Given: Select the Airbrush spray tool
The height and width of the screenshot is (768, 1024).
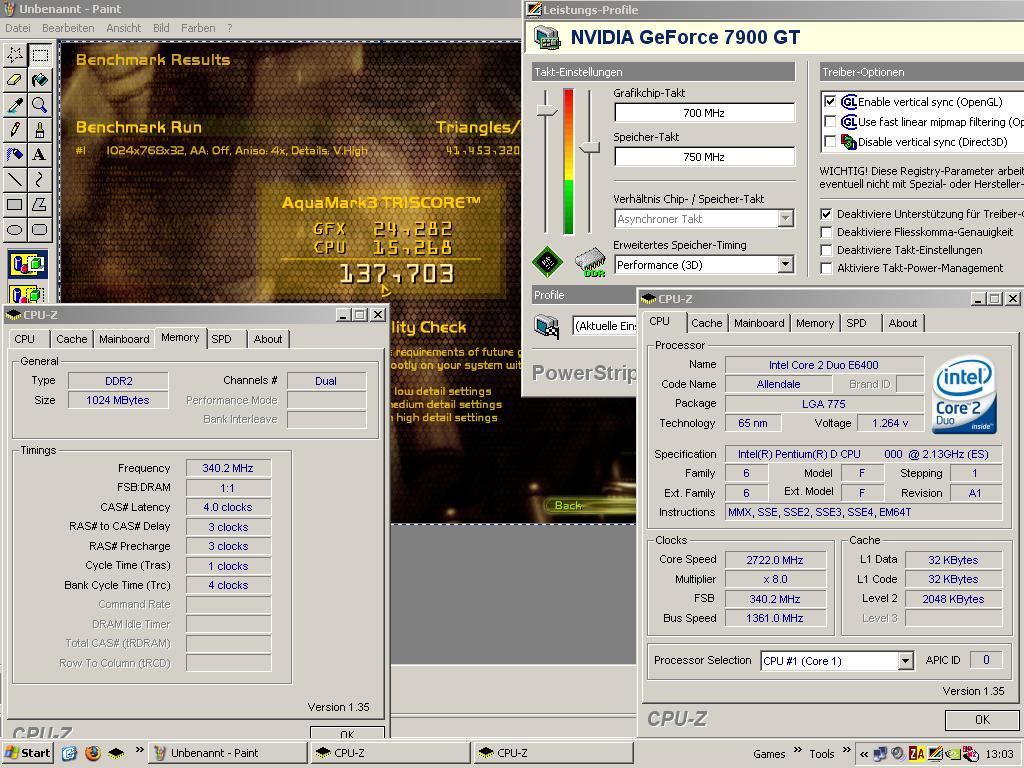Looking at the screenshot, I should [15, 154].
